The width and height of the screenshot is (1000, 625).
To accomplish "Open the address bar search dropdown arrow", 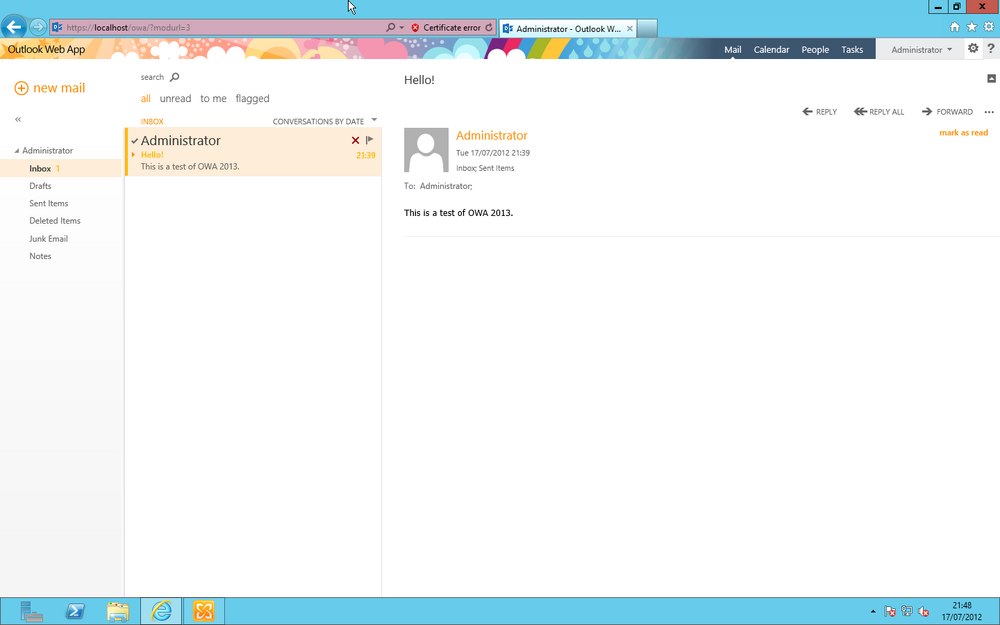I will pos(401,27).
